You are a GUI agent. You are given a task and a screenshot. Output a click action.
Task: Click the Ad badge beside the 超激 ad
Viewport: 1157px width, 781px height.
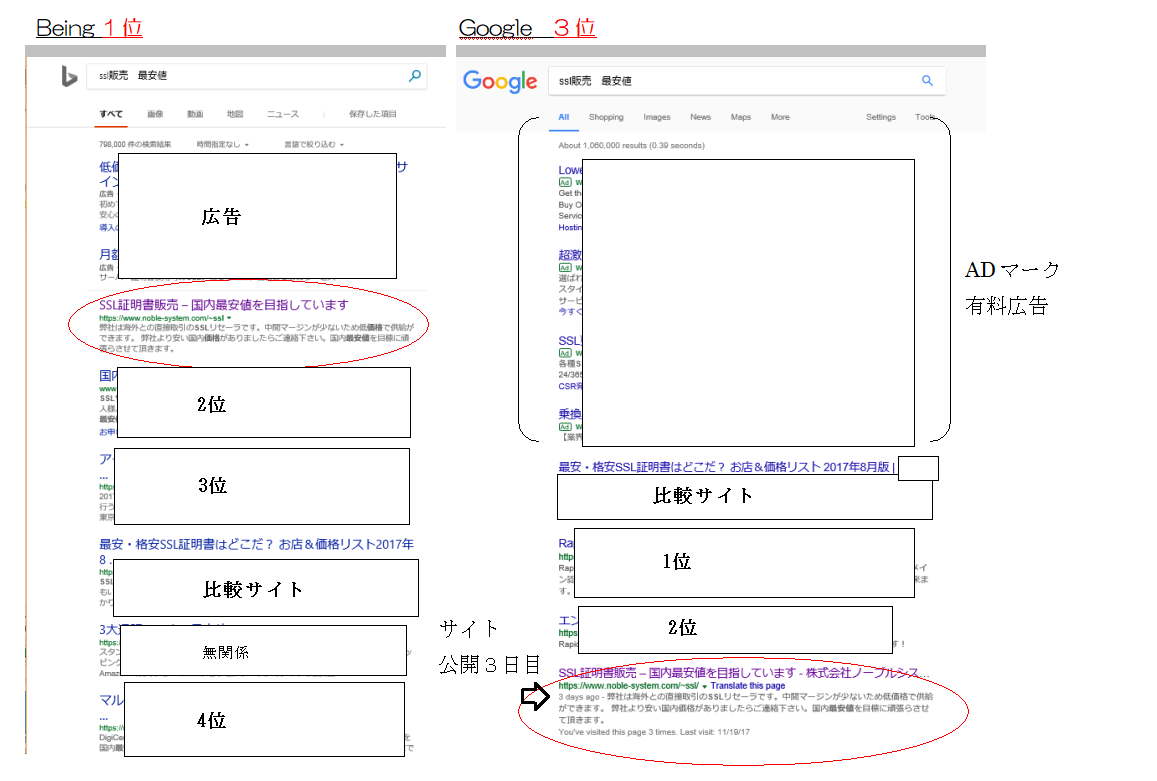pyautogui.click(x=563, y=269)
